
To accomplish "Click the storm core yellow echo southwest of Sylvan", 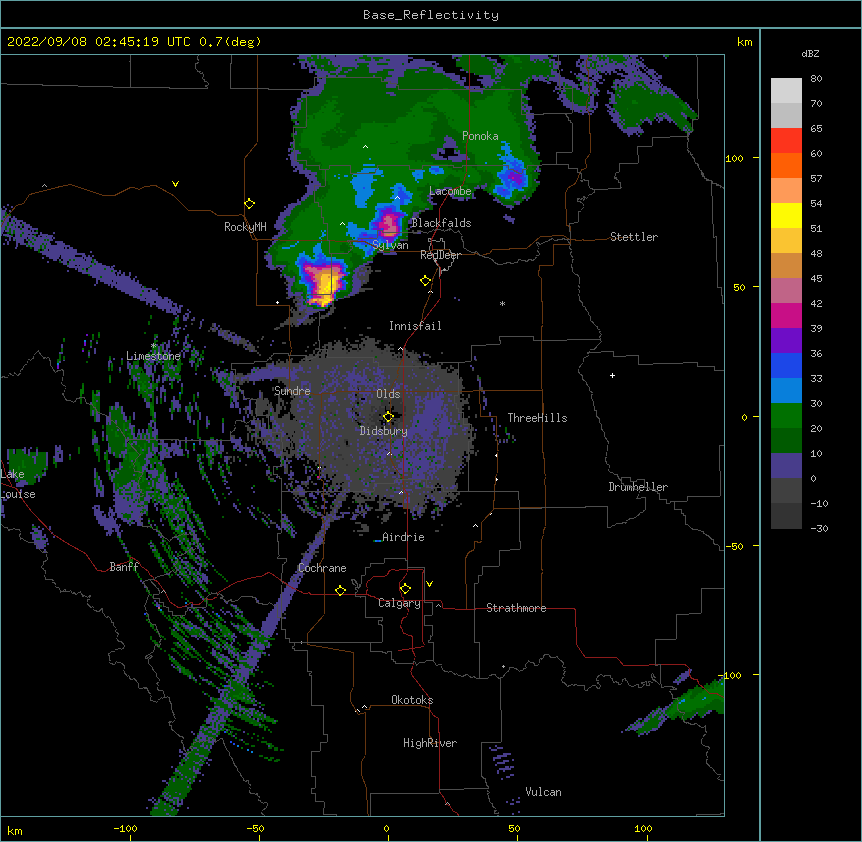I will [x=324, y=282].
